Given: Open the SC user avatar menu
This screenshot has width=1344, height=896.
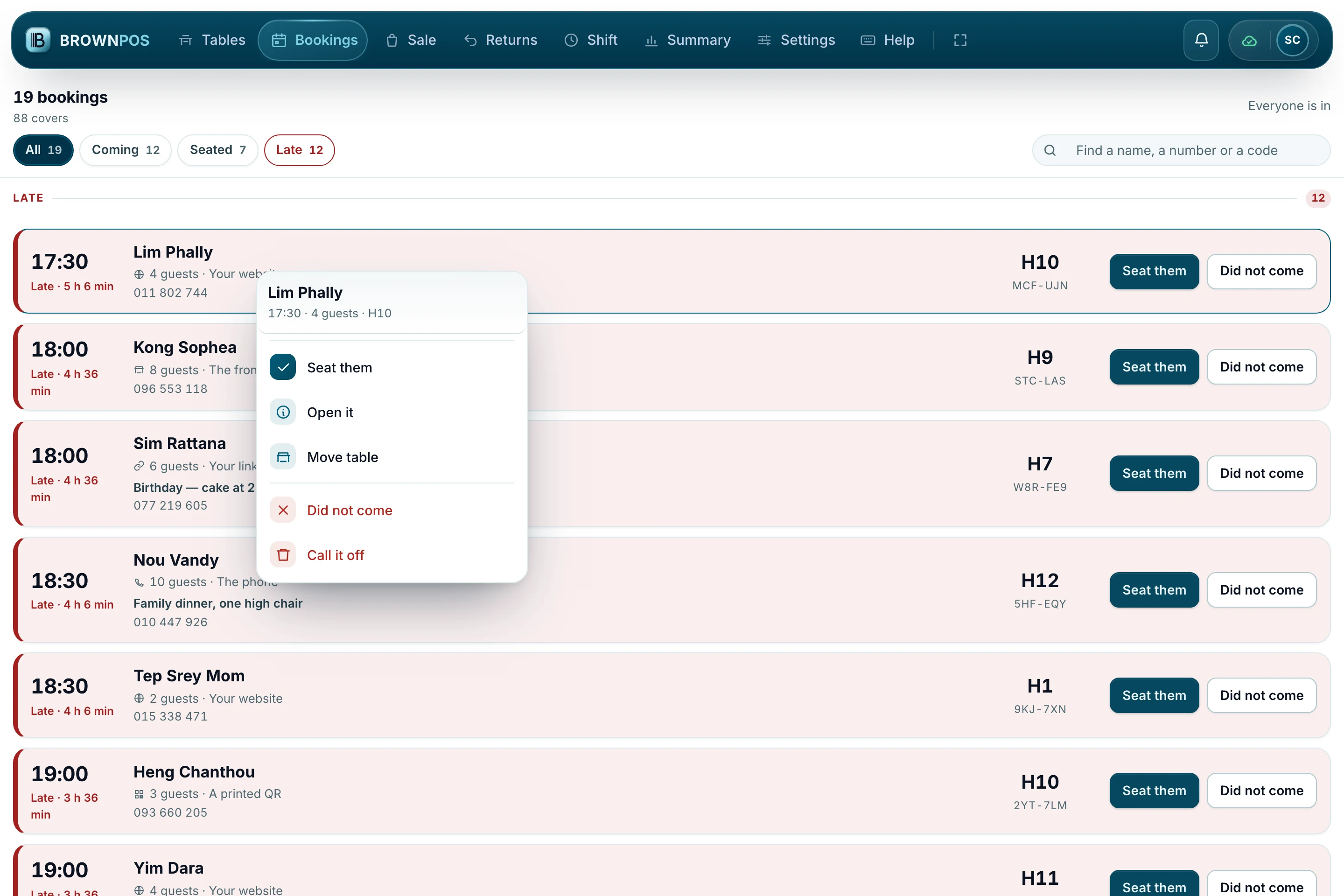Looking at the screenshot, I should [1292, 40].
